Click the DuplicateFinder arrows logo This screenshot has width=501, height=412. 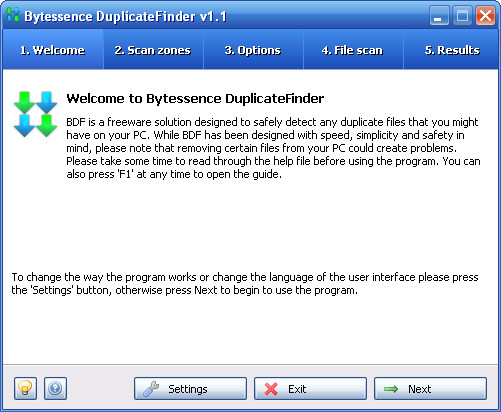pos(35,114)
